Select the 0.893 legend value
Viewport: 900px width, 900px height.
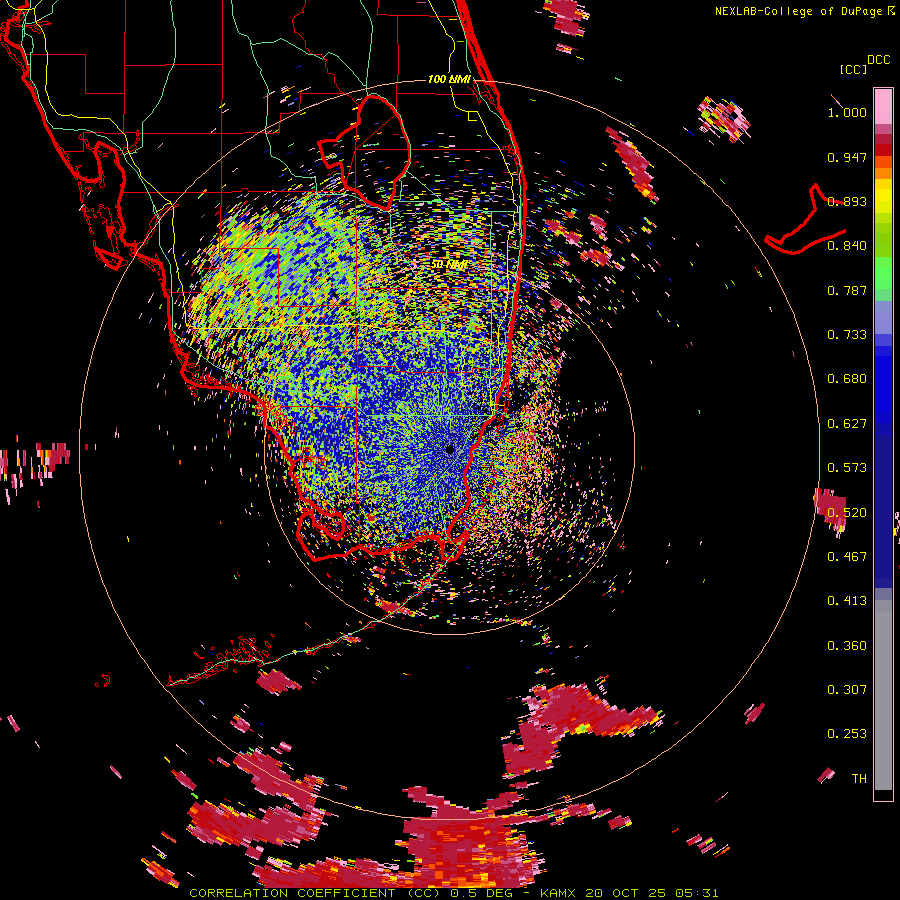(847, 201)
